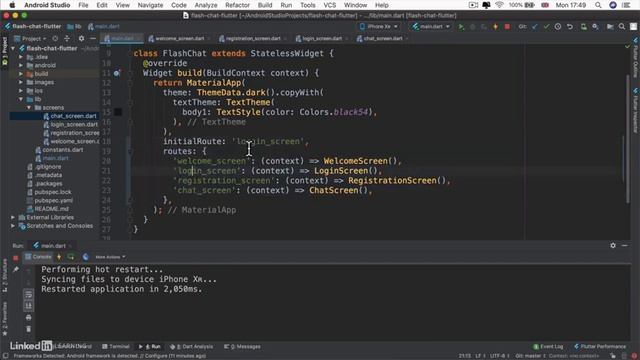This screenshot has width=640, height=360.
Task: Click the collapse all icon in Project panel
Action: click(x=67, y=38)
